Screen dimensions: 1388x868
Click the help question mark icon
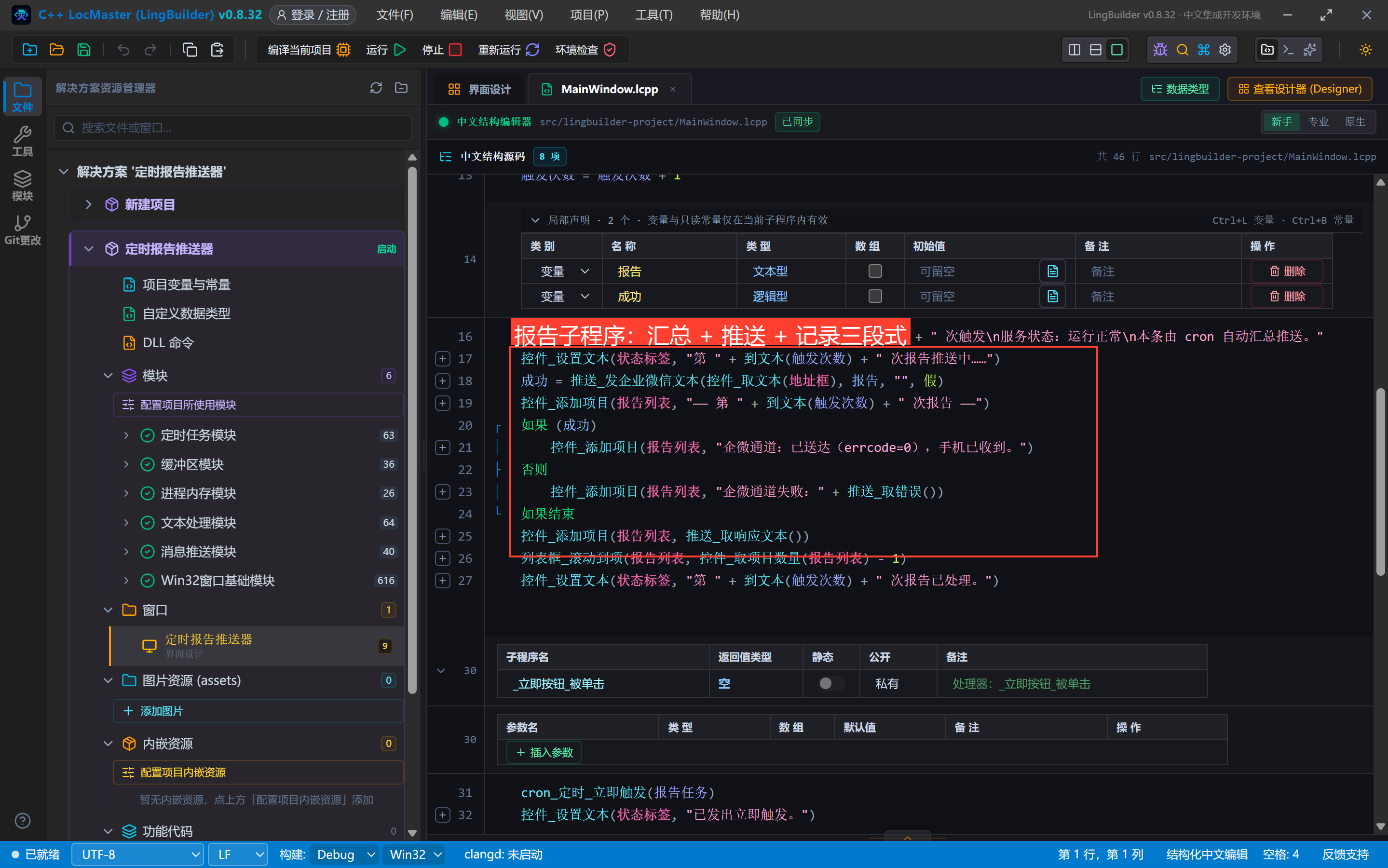tap(22, 820)
